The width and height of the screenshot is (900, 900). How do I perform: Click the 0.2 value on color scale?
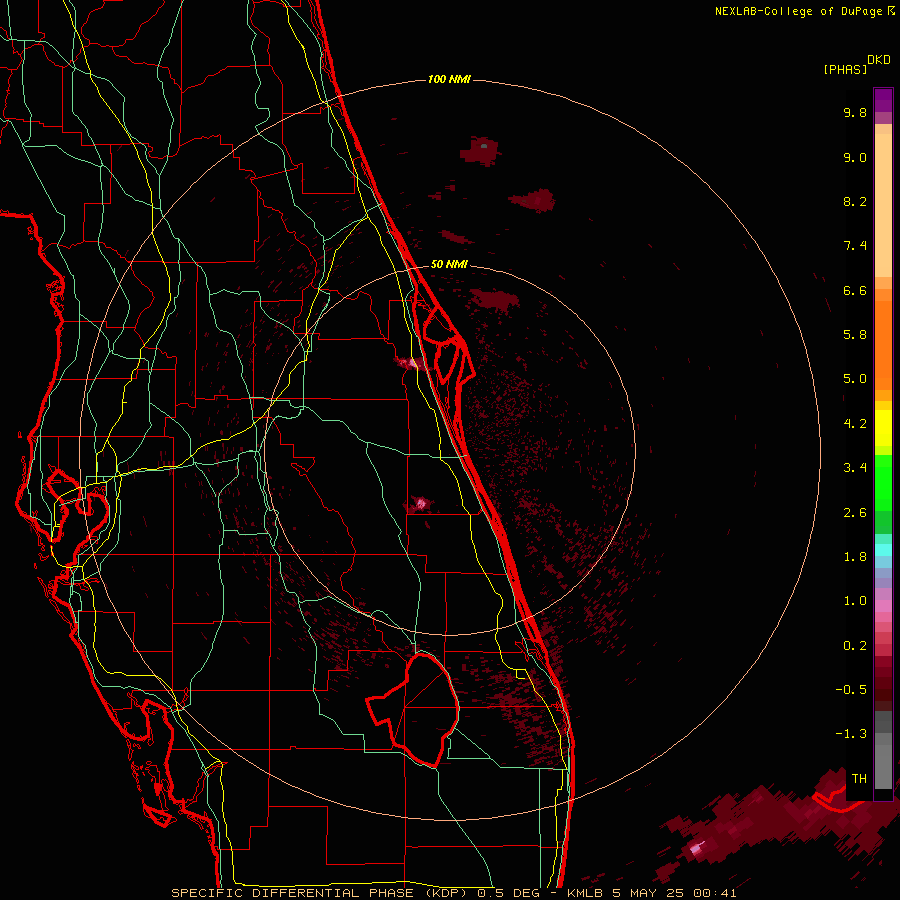pos(855,646)
